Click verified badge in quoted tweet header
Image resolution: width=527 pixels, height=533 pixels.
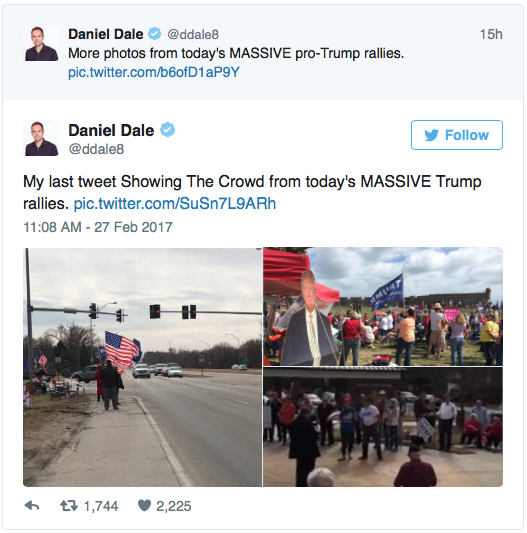pyautogui.click(x=155, y=34)
